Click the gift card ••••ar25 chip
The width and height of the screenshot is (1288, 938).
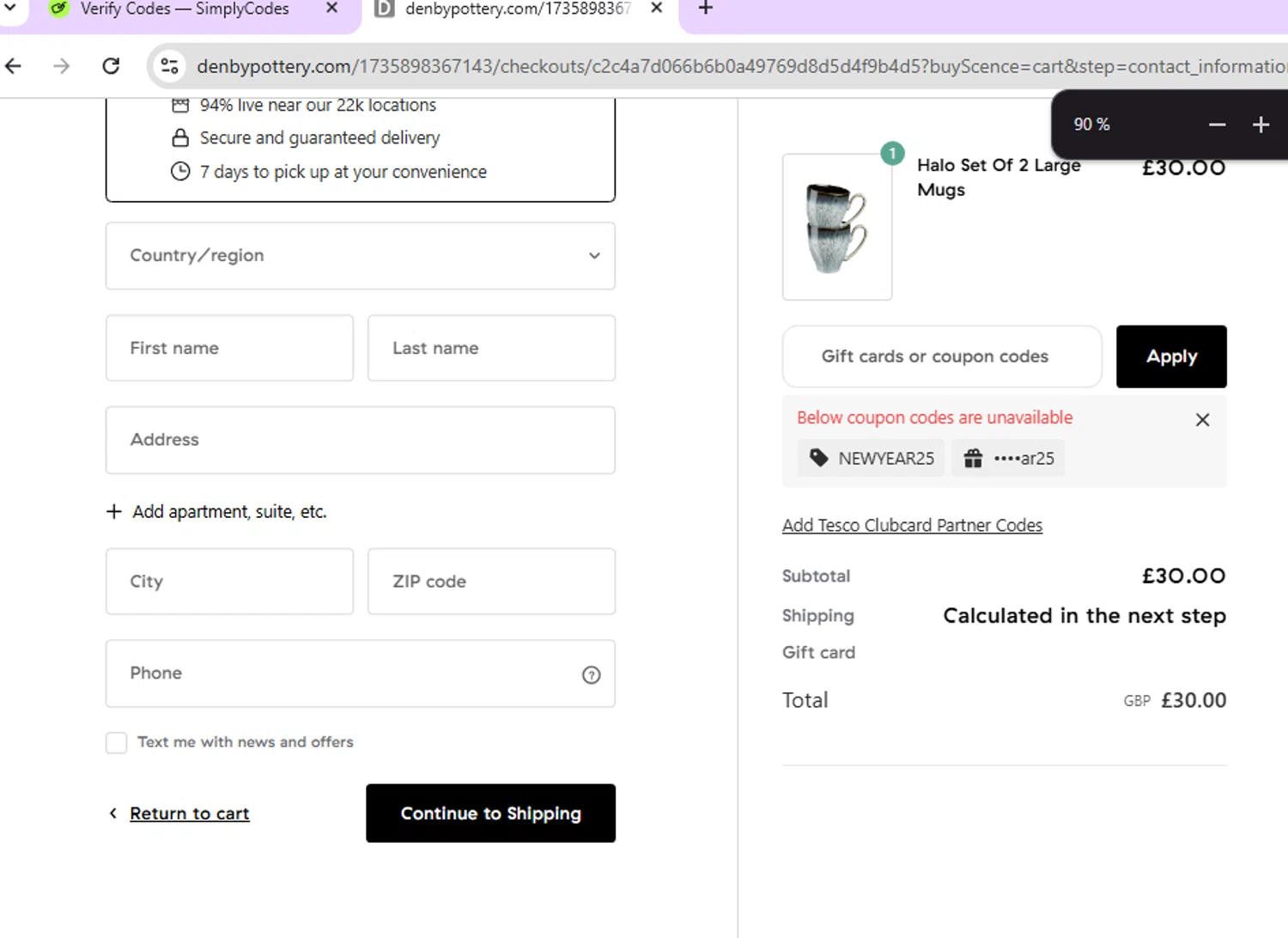coord(1008,459)
